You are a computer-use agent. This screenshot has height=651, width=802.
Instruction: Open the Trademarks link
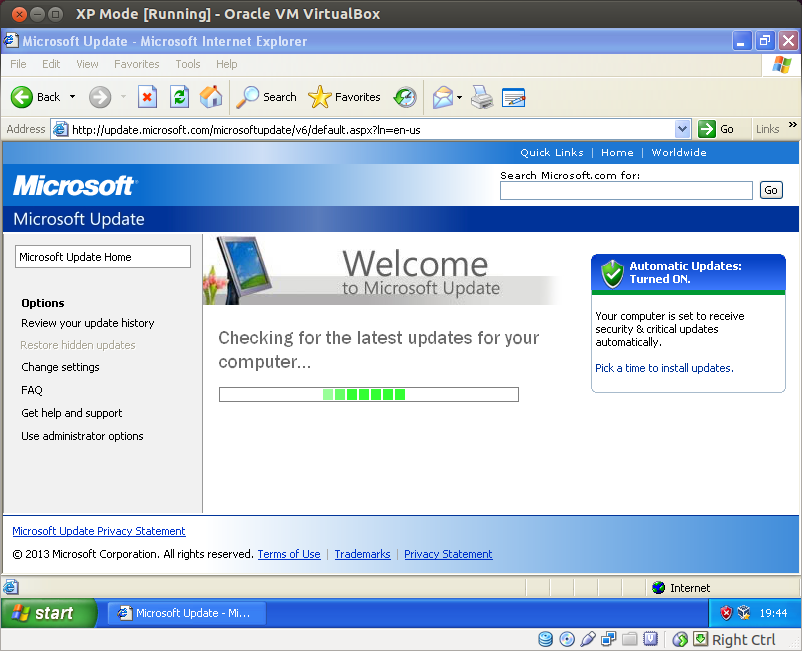tap(362, 554)
